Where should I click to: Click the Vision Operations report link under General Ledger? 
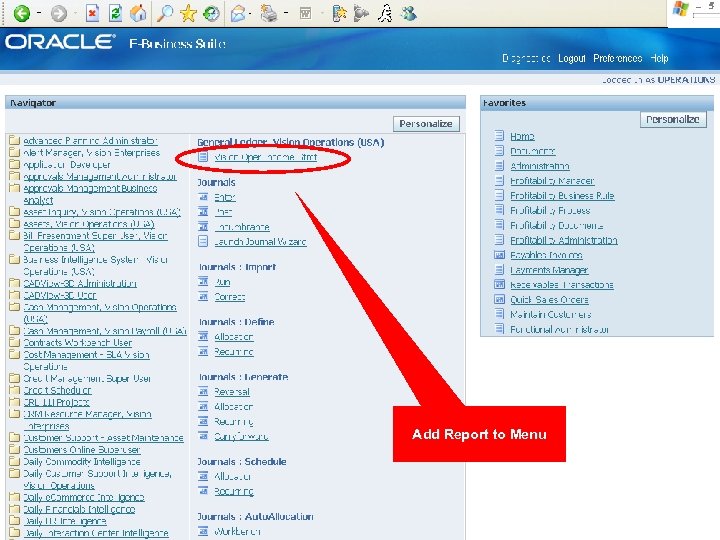click(265, 157)
